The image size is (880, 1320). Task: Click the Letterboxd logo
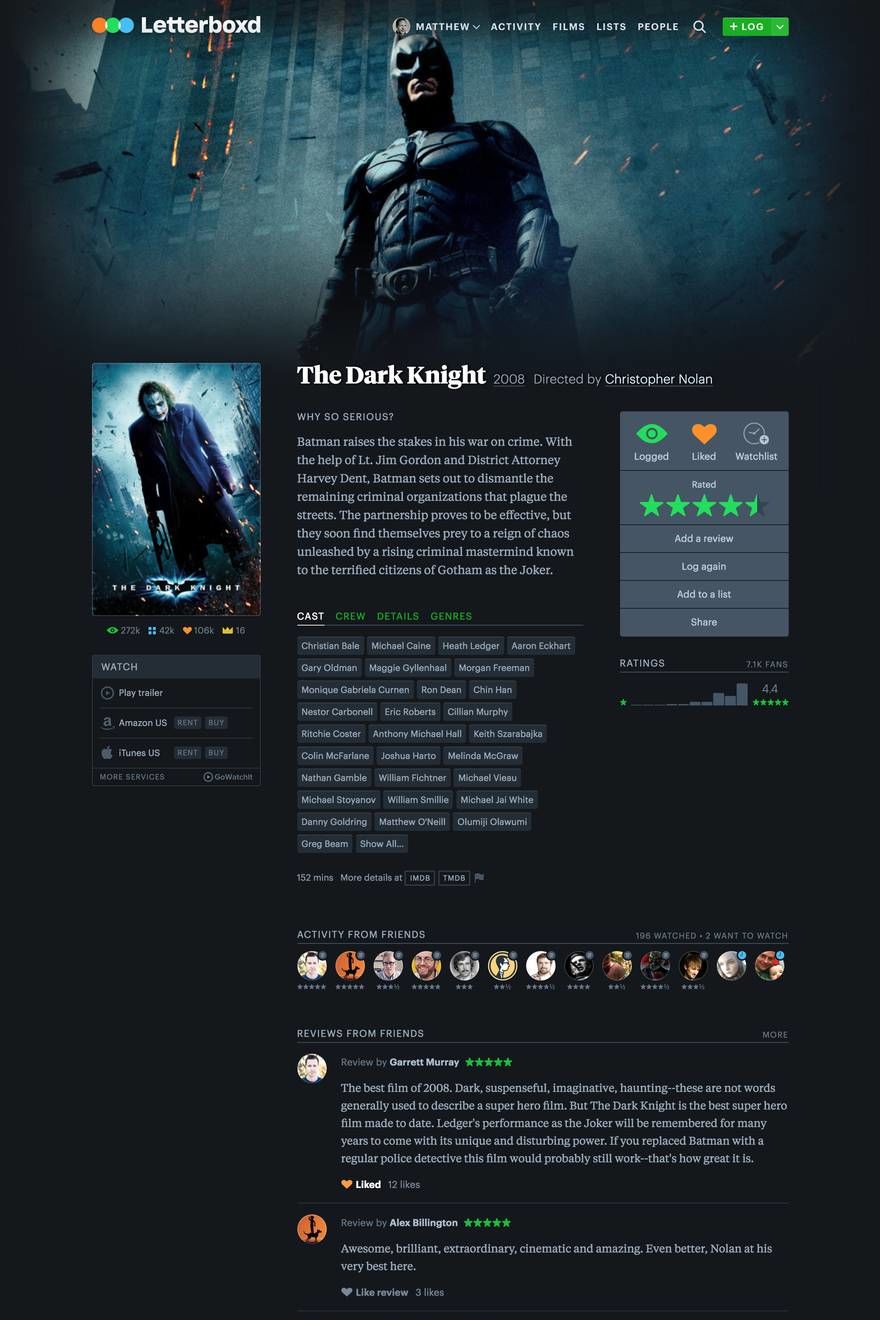pyautogui.click(x=176, y=25)
